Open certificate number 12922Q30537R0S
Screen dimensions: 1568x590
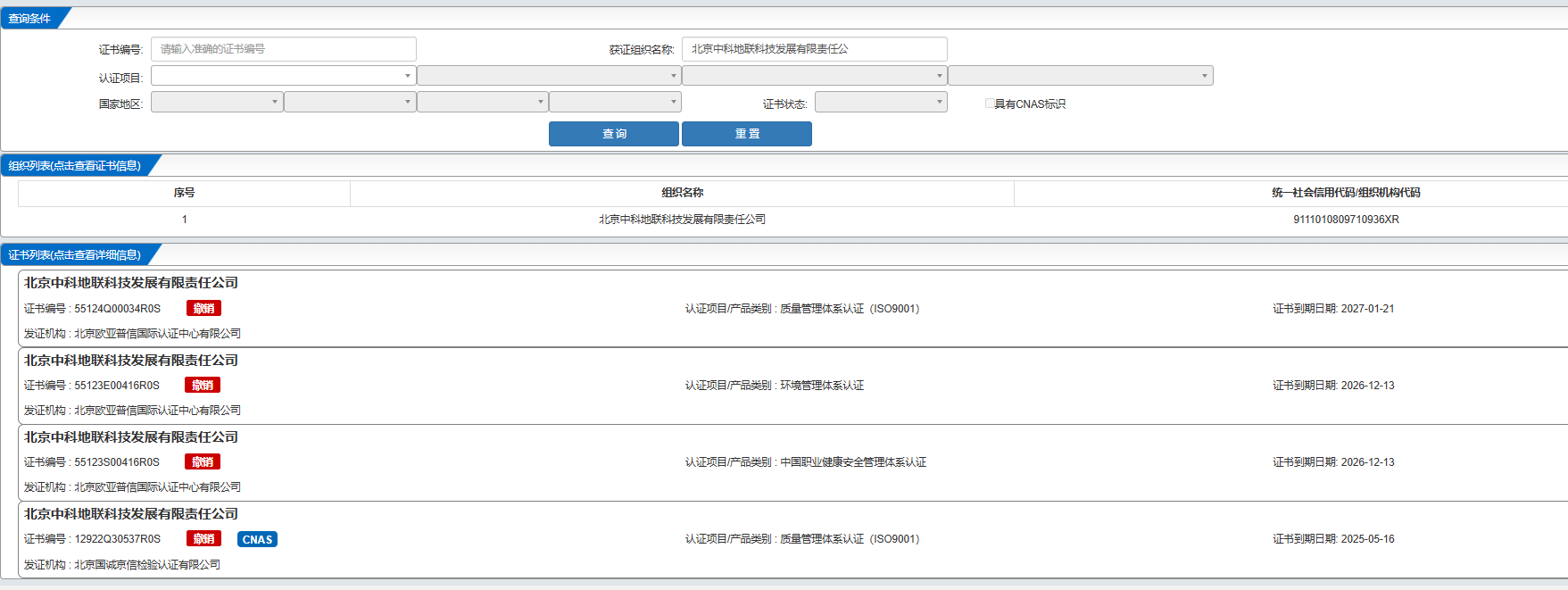117,539
